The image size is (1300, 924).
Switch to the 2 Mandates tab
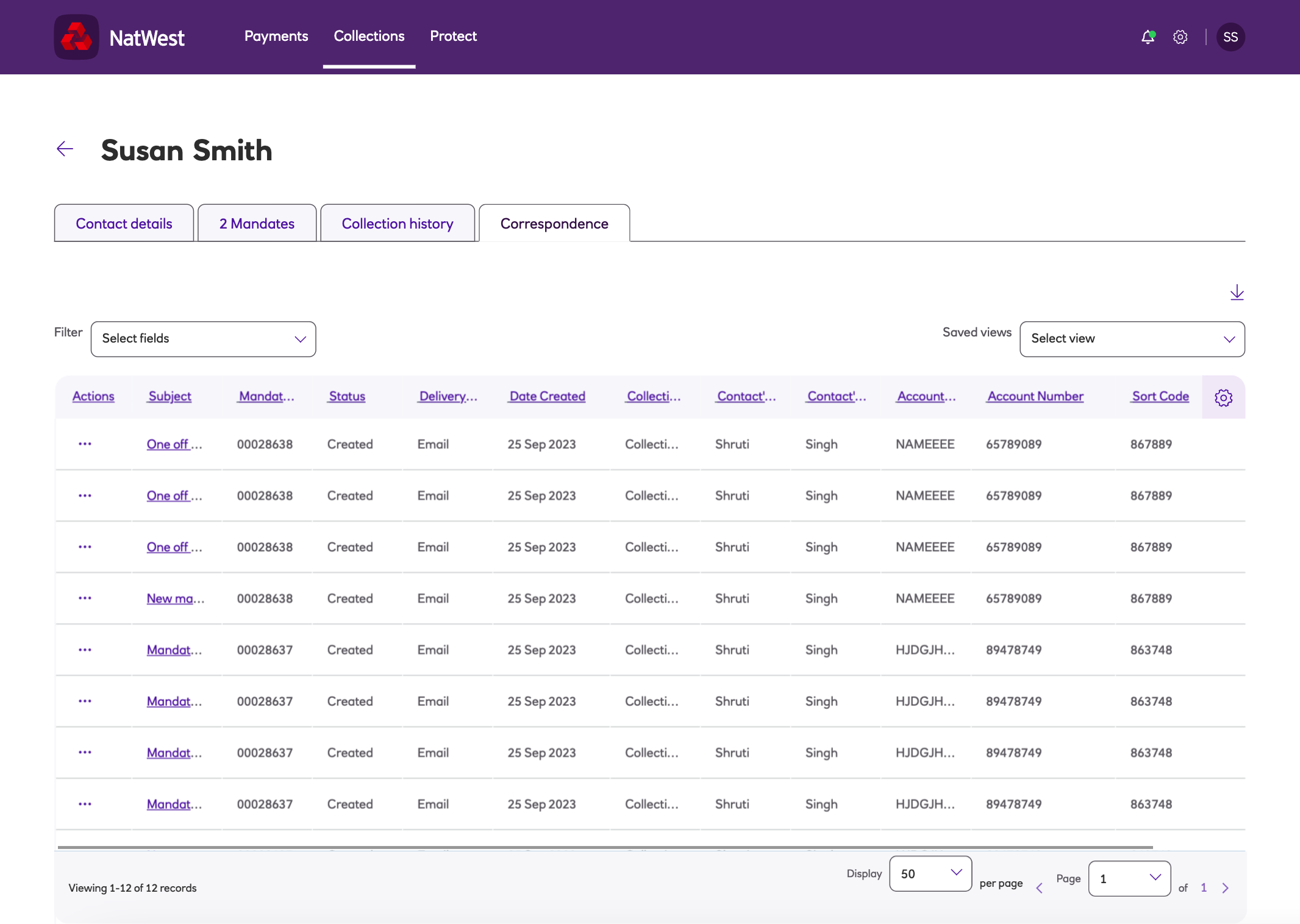257,223
